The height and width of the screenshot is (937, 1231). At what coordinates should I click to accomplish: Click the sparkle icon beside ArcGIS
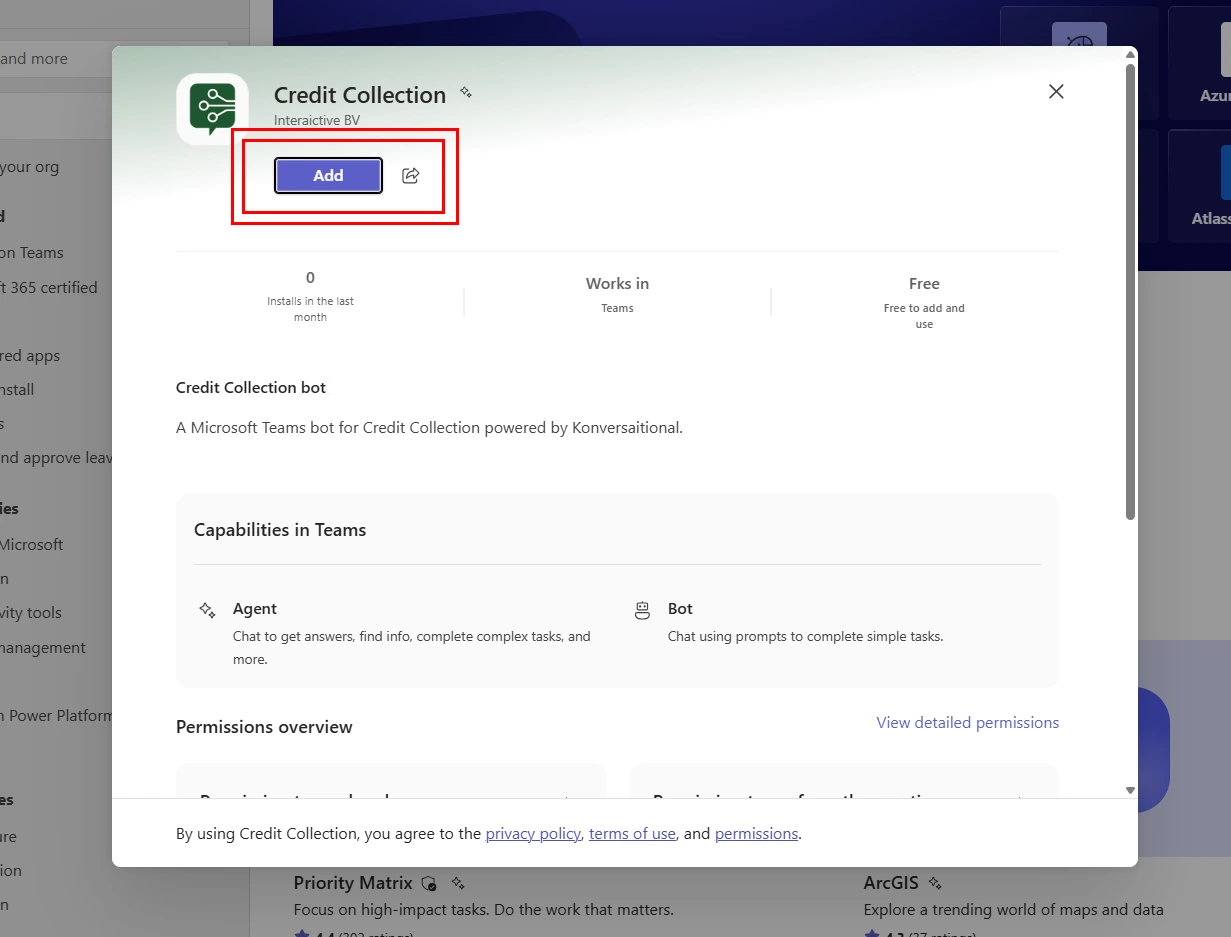pos(935,883)
